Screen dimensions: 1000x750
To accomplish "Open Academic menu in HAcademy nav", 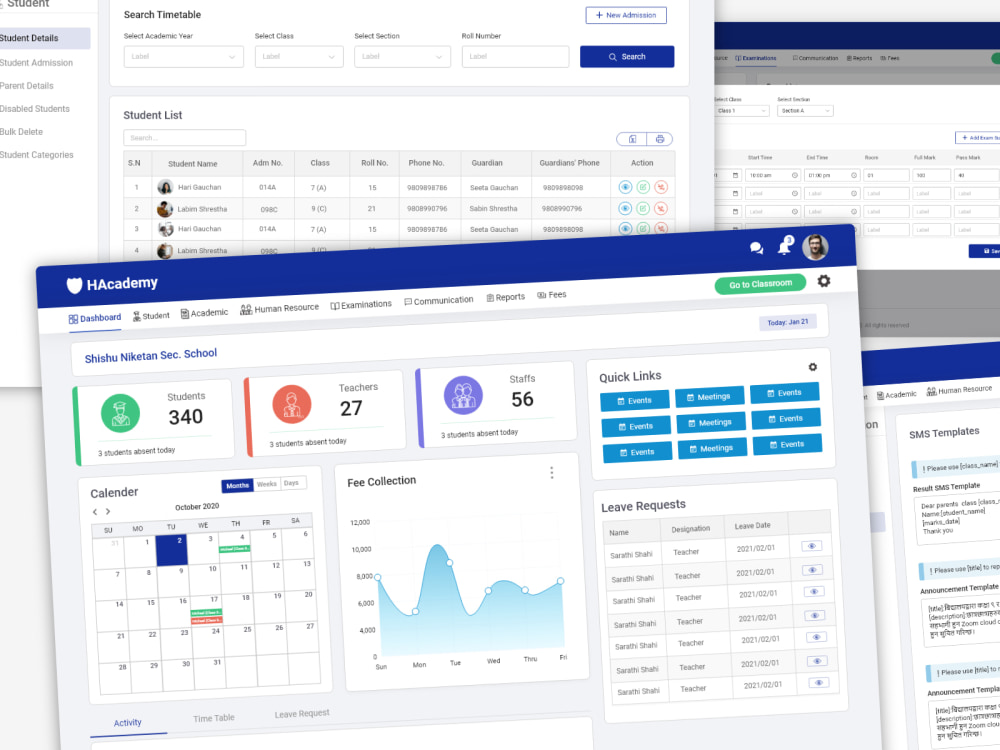I will [204, 313].
